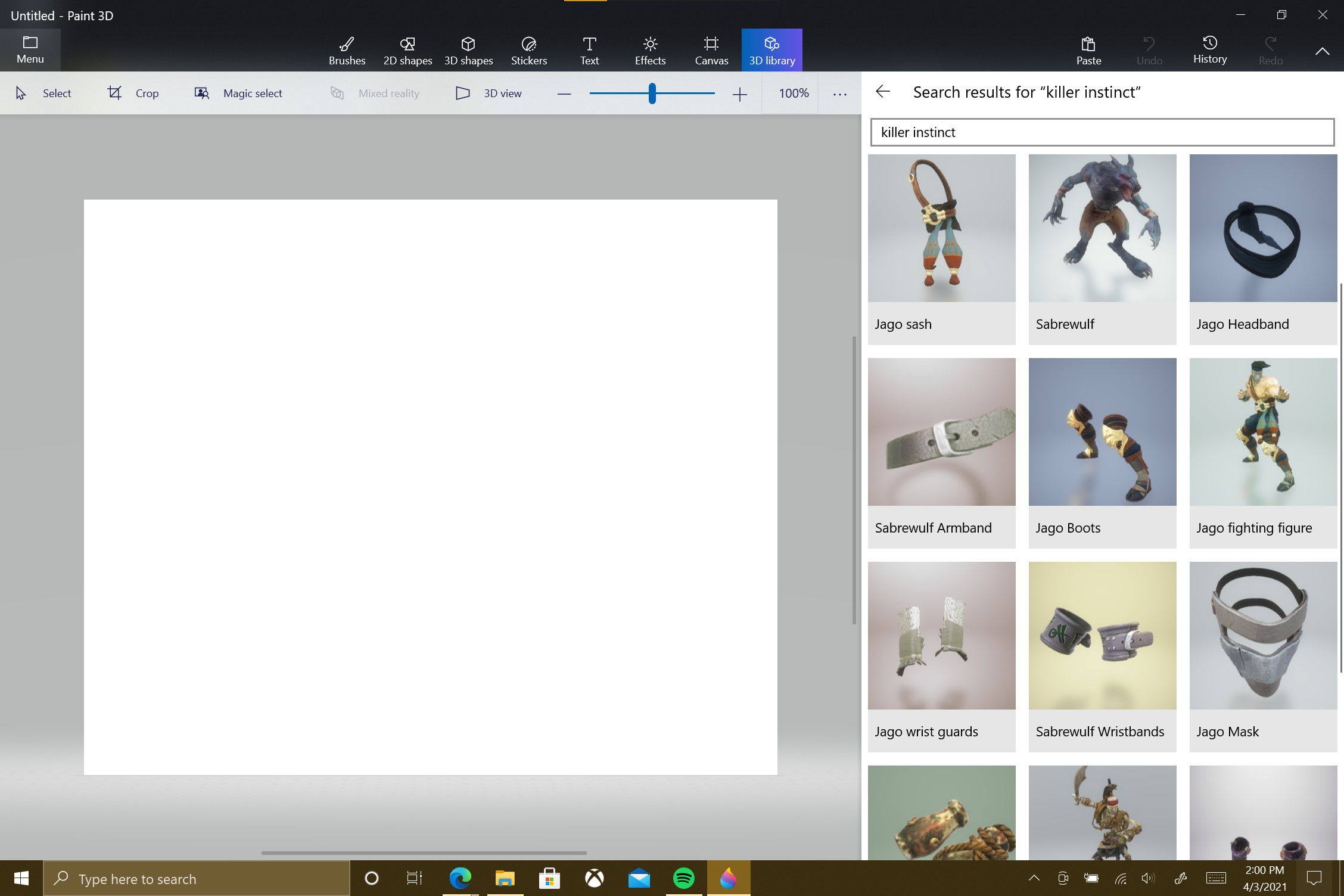Open Task View on taskbar
Image resolution: width=1344 pixels, height=896 pixels.
[x=415, y=878]
